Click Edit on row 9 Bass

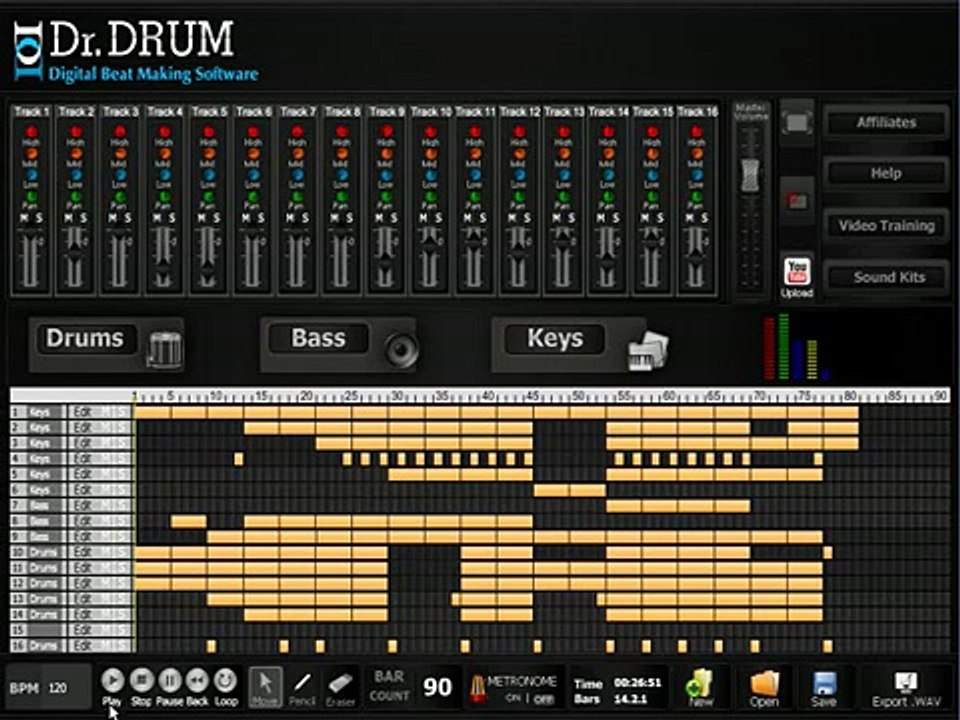coord(82,536)
